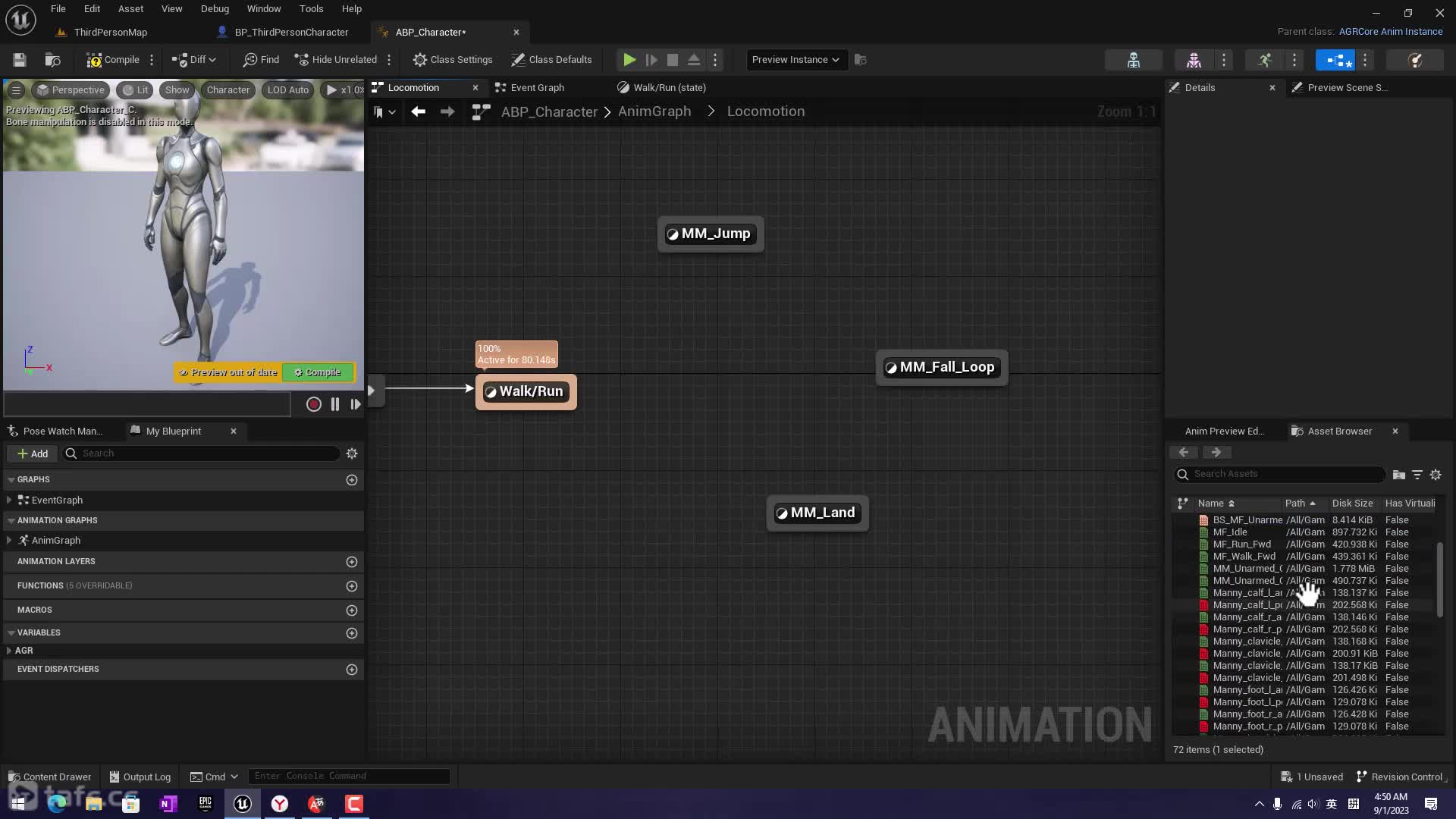Select MF_Run_Fwd asset in list
The height and width of the screenshot is (819, 1456).
tap(1304, 544)
